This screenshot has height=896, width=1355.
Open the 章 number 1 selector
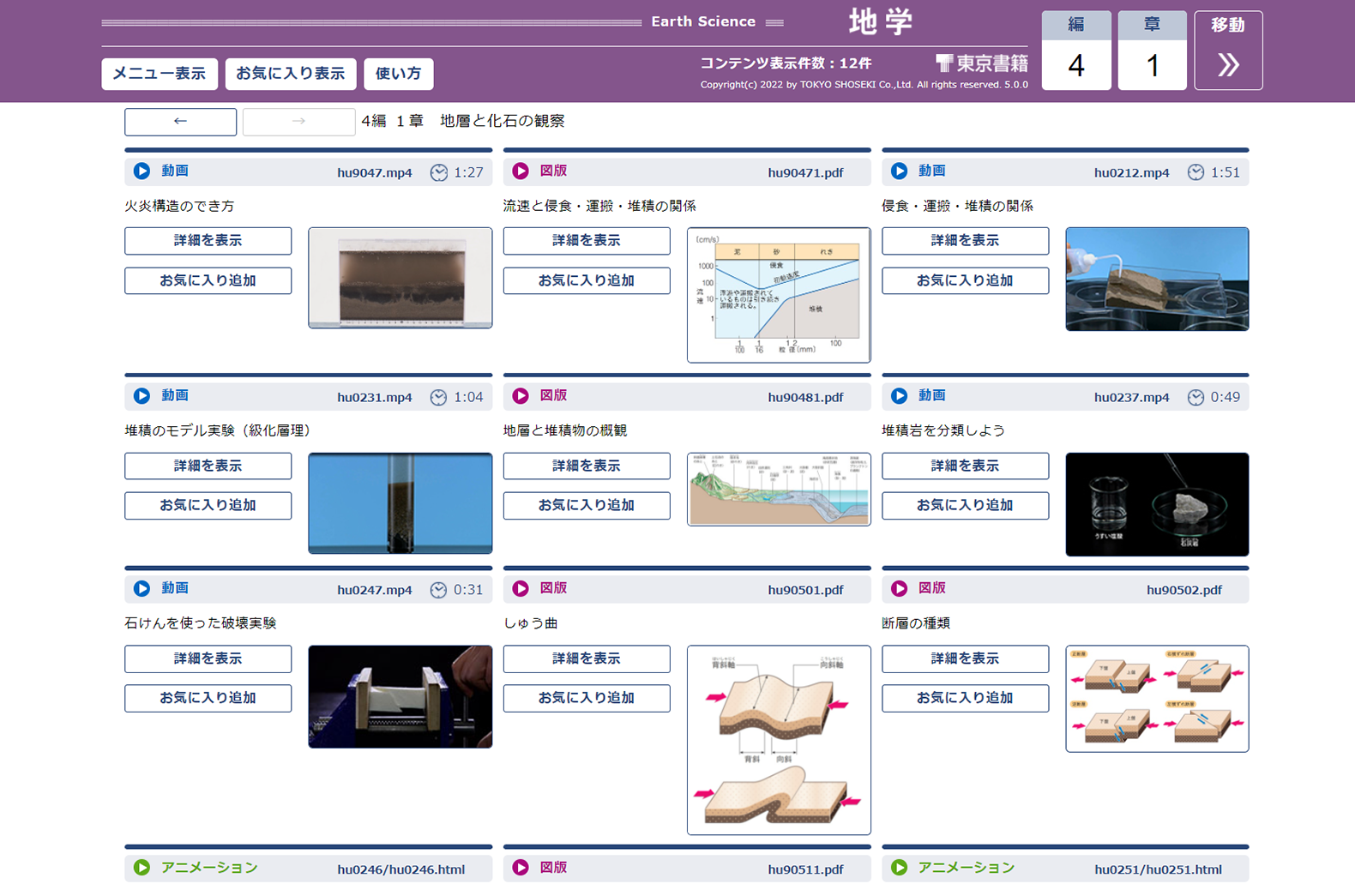tap(1152, 65)
